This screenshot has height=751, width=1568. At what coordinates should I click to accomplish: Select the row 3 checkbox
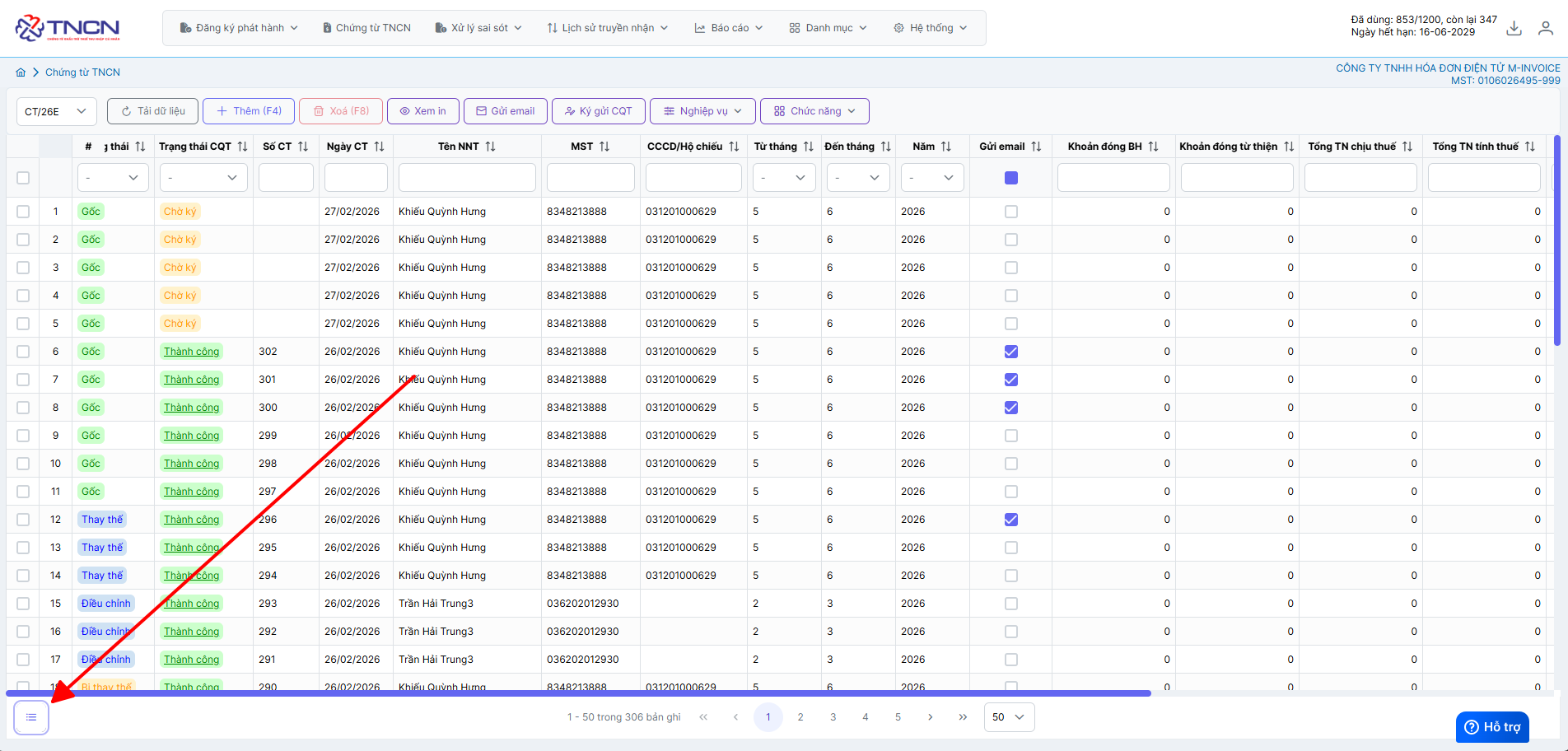pyautogui.click(x=23, y=268)
